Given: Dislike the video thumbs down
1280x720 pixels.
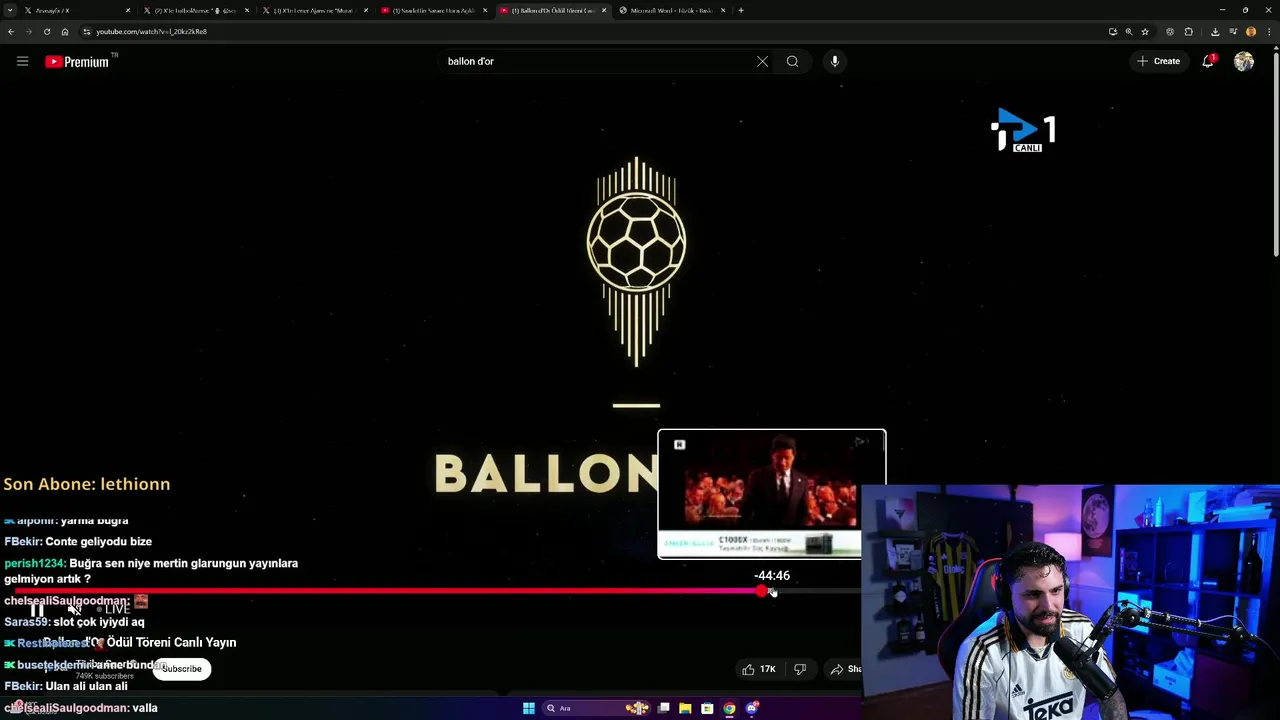Looking at the screenshot, I should coord(800,669).
